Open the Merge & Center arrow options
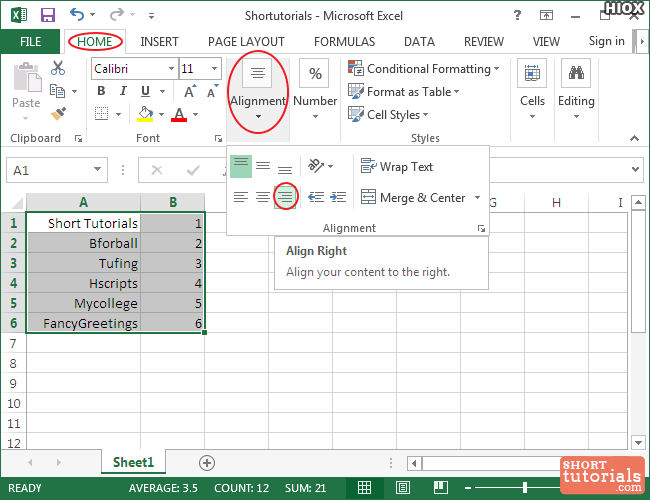The width and height of the screenshot is (650, 500). pyautogui.click(x=478, y=197)
